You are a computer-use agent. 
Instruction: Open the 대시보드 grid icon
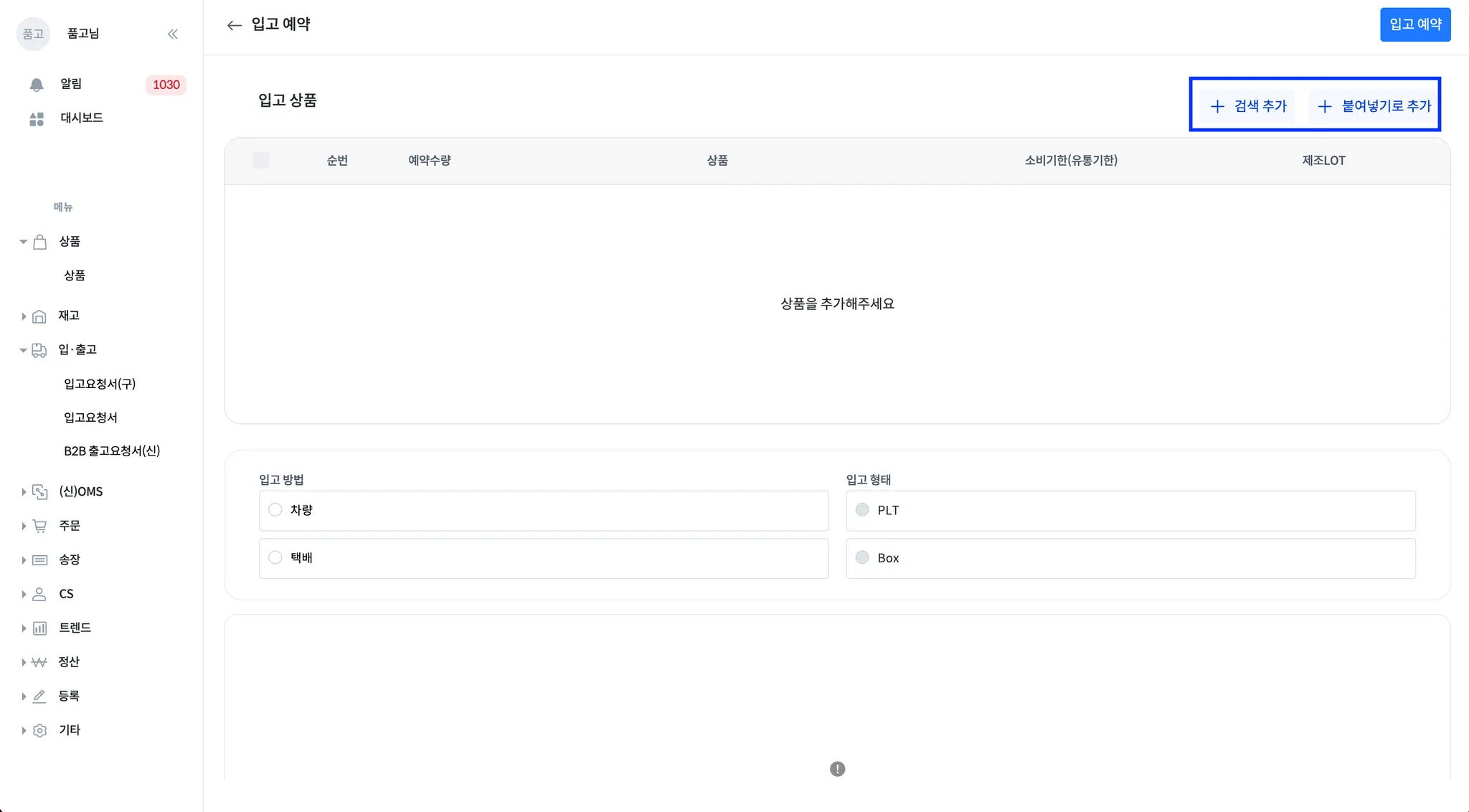coord(37,119)
